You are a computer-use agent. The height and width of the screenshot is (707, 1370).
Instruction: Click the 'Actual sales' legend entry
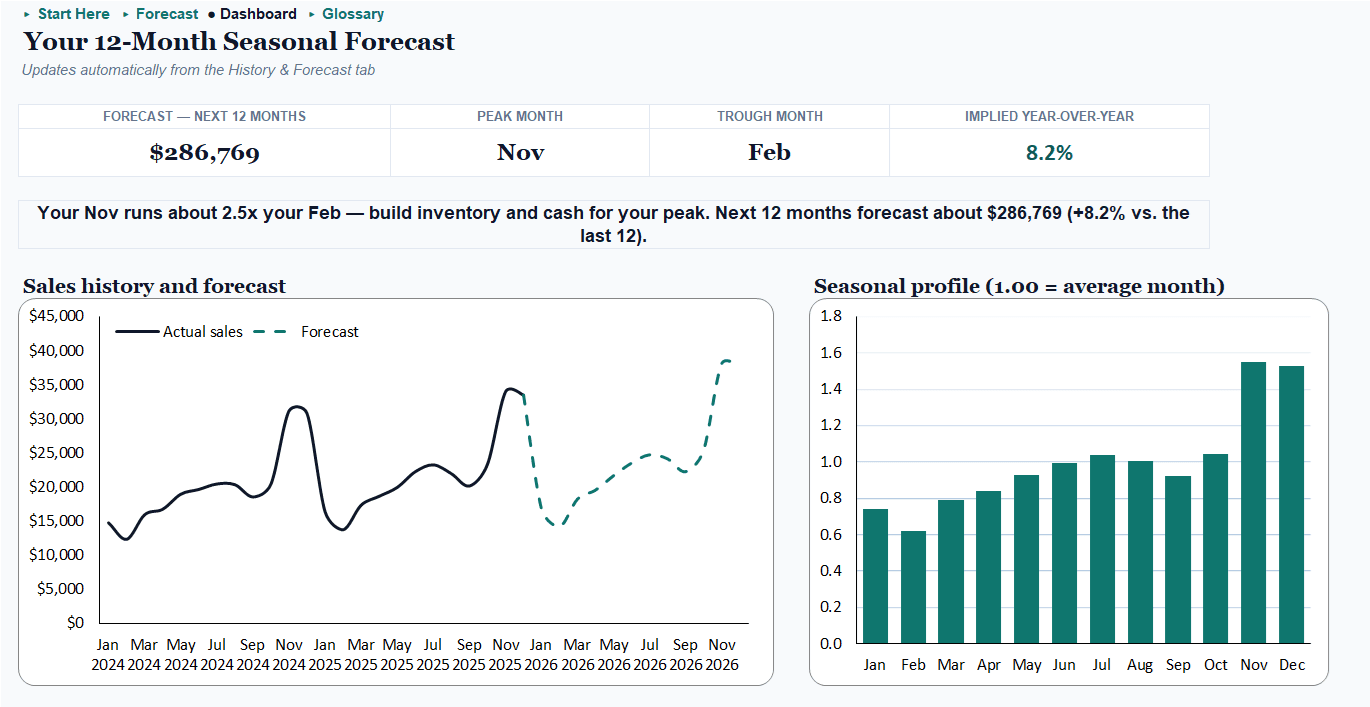[x=180, y=332]
